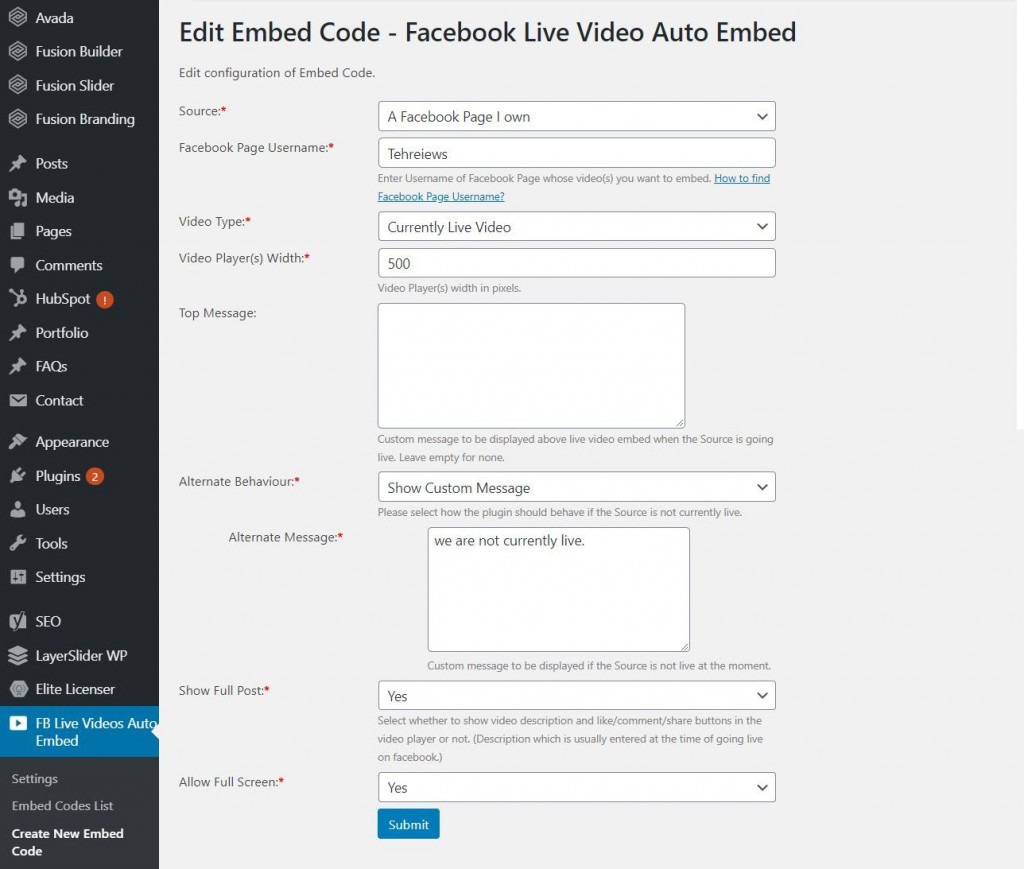The height and width of the screenshot is (869, 1024).
Task: Click the Avada logo icon in sidebar
Action: click(x=18, y=18)
